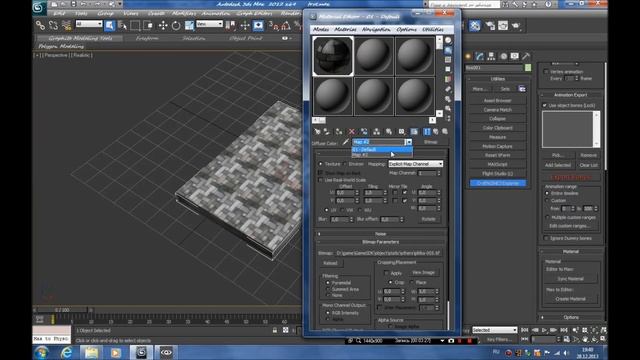Click the bitmap file path button
Viewport: 640px width, 360px height.
click(x=388, y=253)
